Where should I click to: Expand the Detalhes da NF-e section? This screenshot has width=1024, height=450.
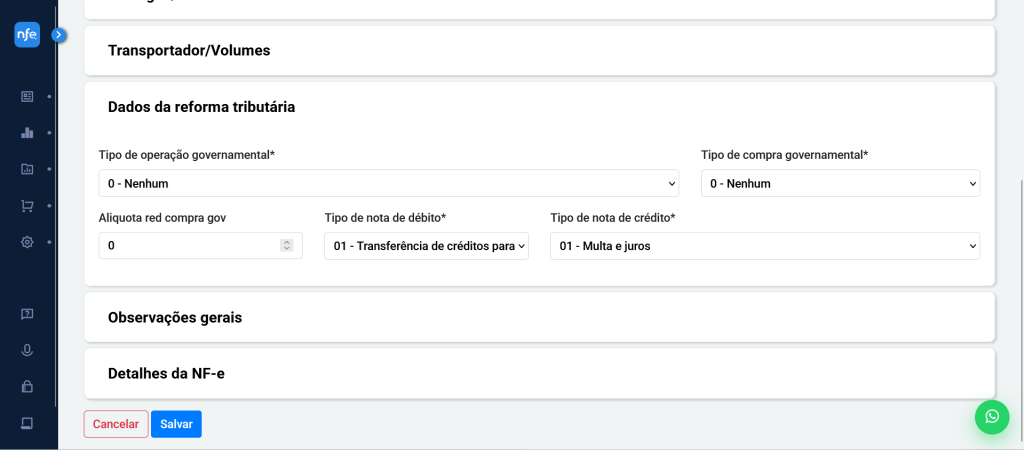tap(539, 373)
